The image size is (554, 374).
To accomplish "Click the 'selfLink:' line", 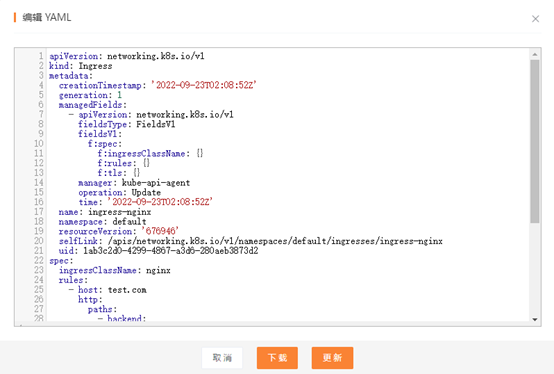I will coord(251,241).
